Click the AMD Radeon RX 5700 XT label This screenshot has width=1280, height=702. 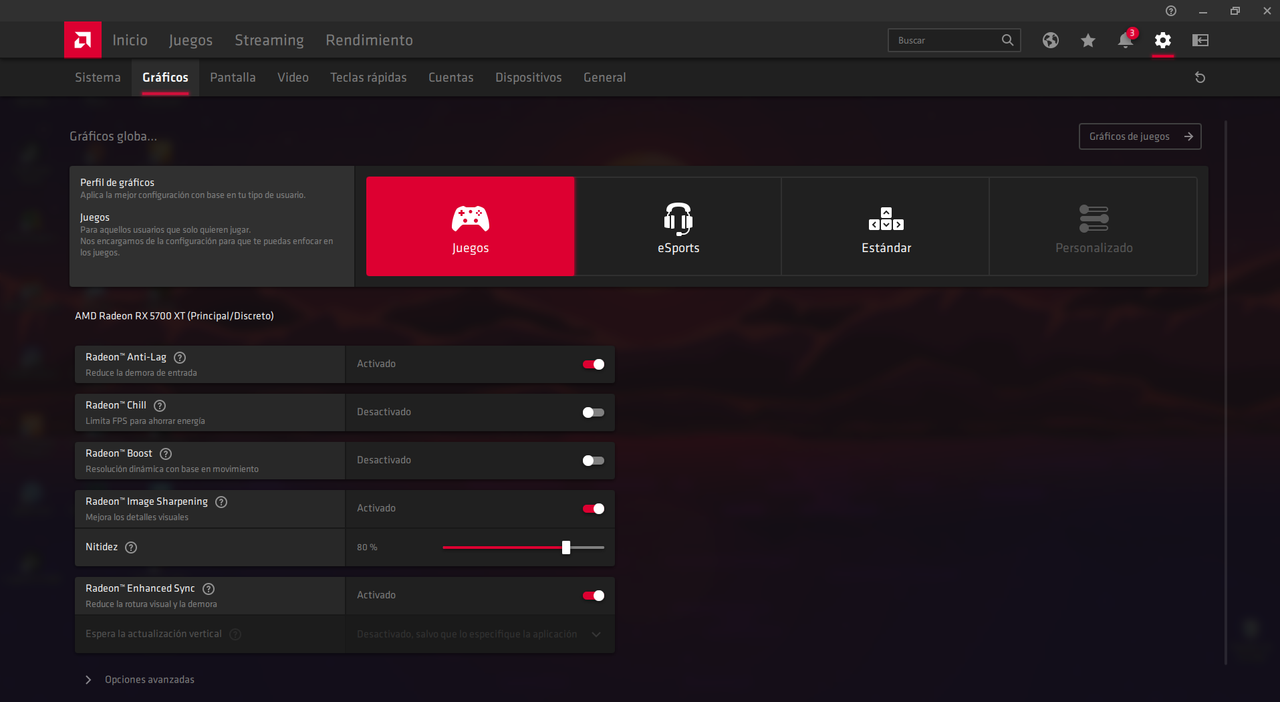[174, 316]
